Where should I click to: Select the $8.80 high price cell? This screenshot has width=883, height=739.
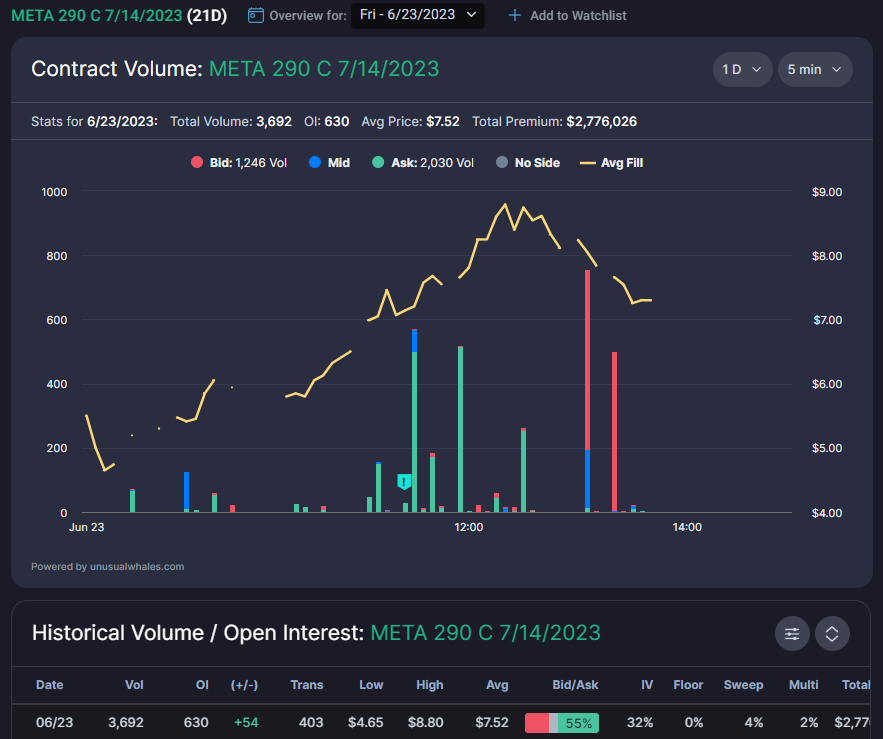click(426, 723)
